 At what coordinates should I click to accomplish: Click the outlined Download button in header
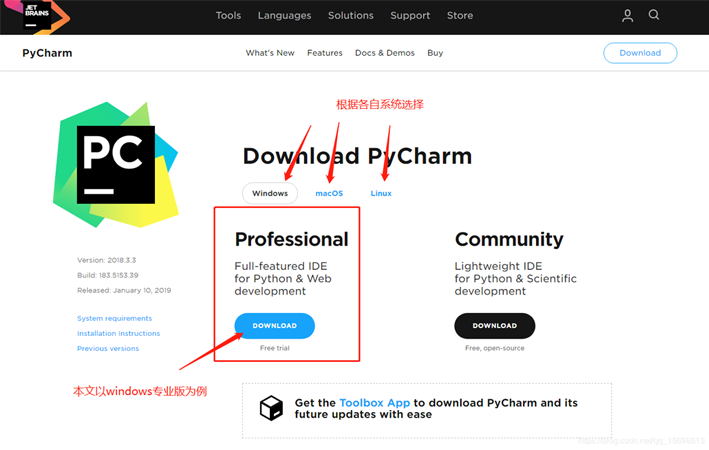tap(640, 53)
